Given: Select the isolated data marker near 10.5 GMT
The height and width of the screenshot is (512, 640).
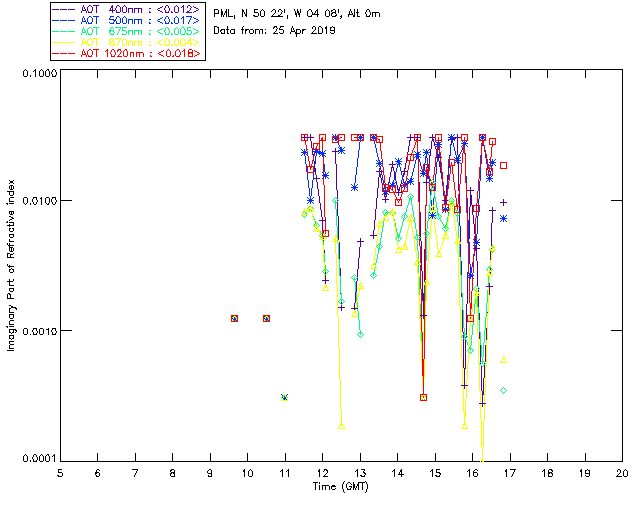Looking at the screenshot, I should click(x=266, y=318).
